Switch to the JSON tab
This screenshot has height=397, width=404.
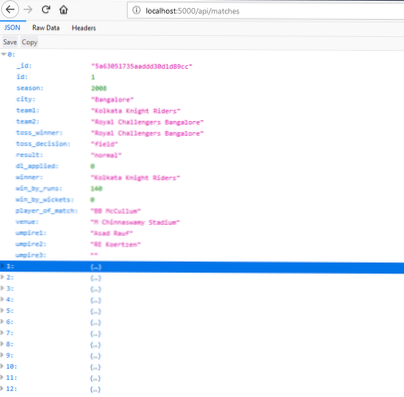(x=12, y=28)
